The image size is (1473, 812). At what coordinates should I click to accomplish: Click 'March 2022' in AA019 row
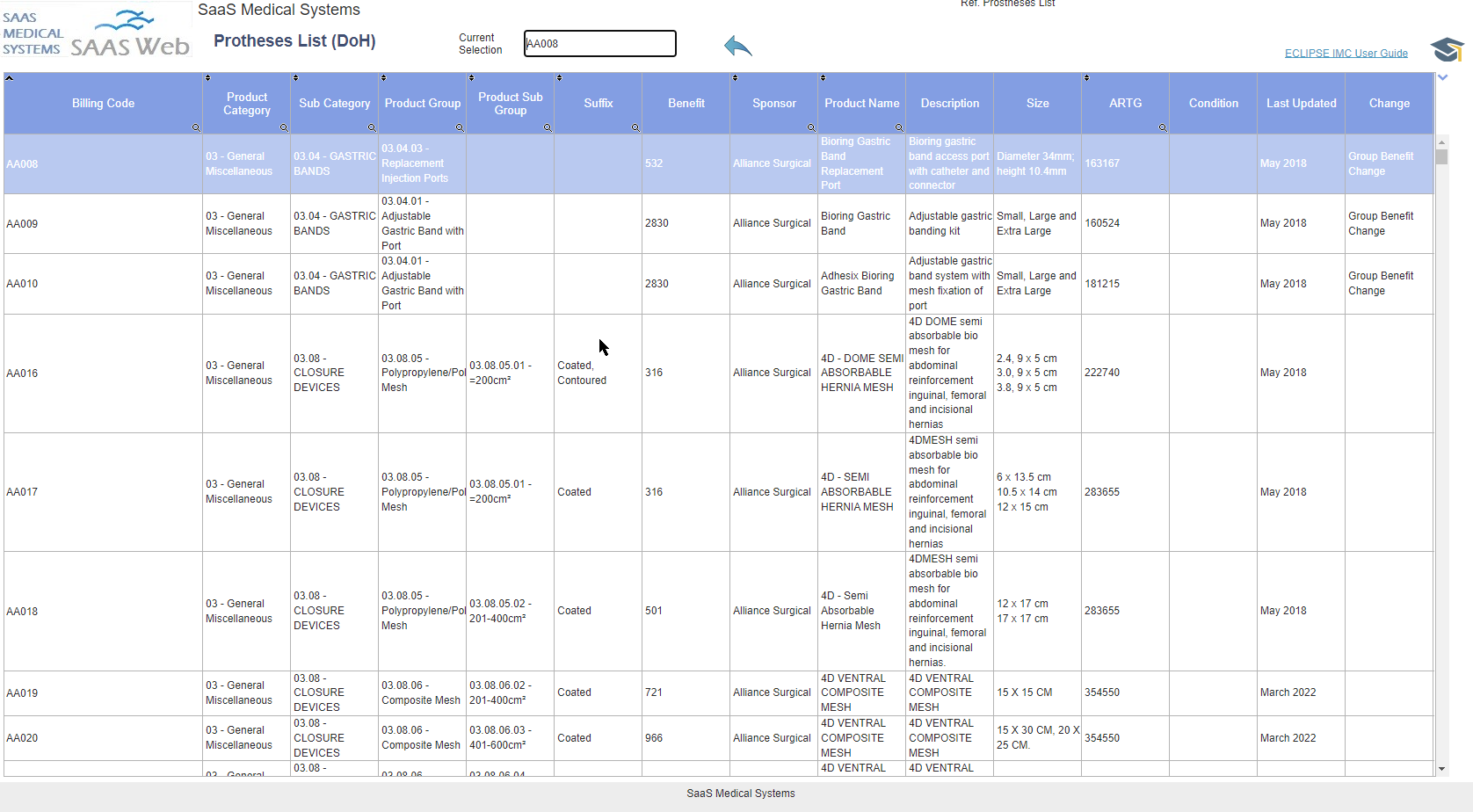(x=1288, y=692)
